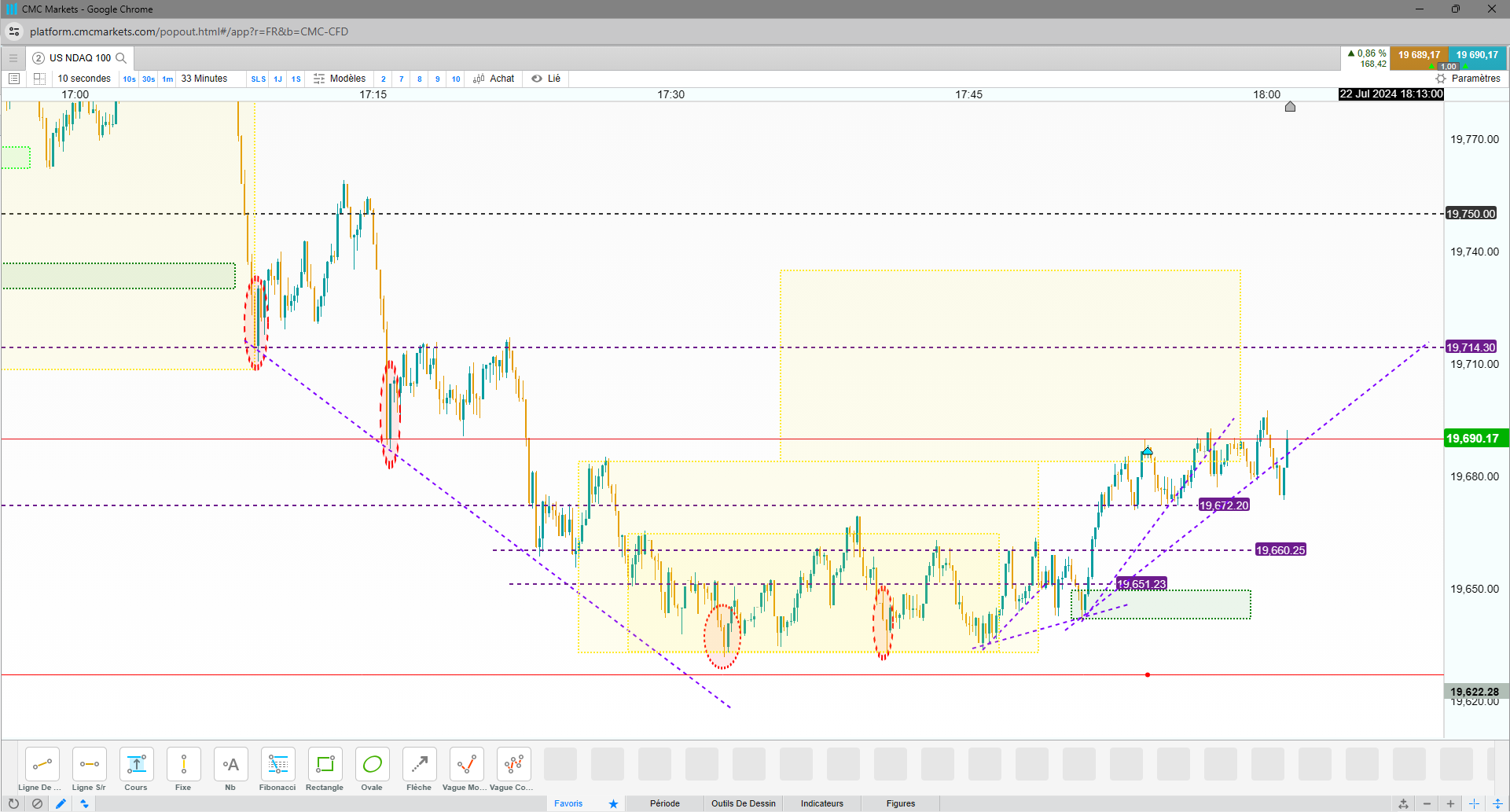The width and height of the screenshot is (1510, 812).
Task: Select the 1S range preset
Action: click(296, 79)
